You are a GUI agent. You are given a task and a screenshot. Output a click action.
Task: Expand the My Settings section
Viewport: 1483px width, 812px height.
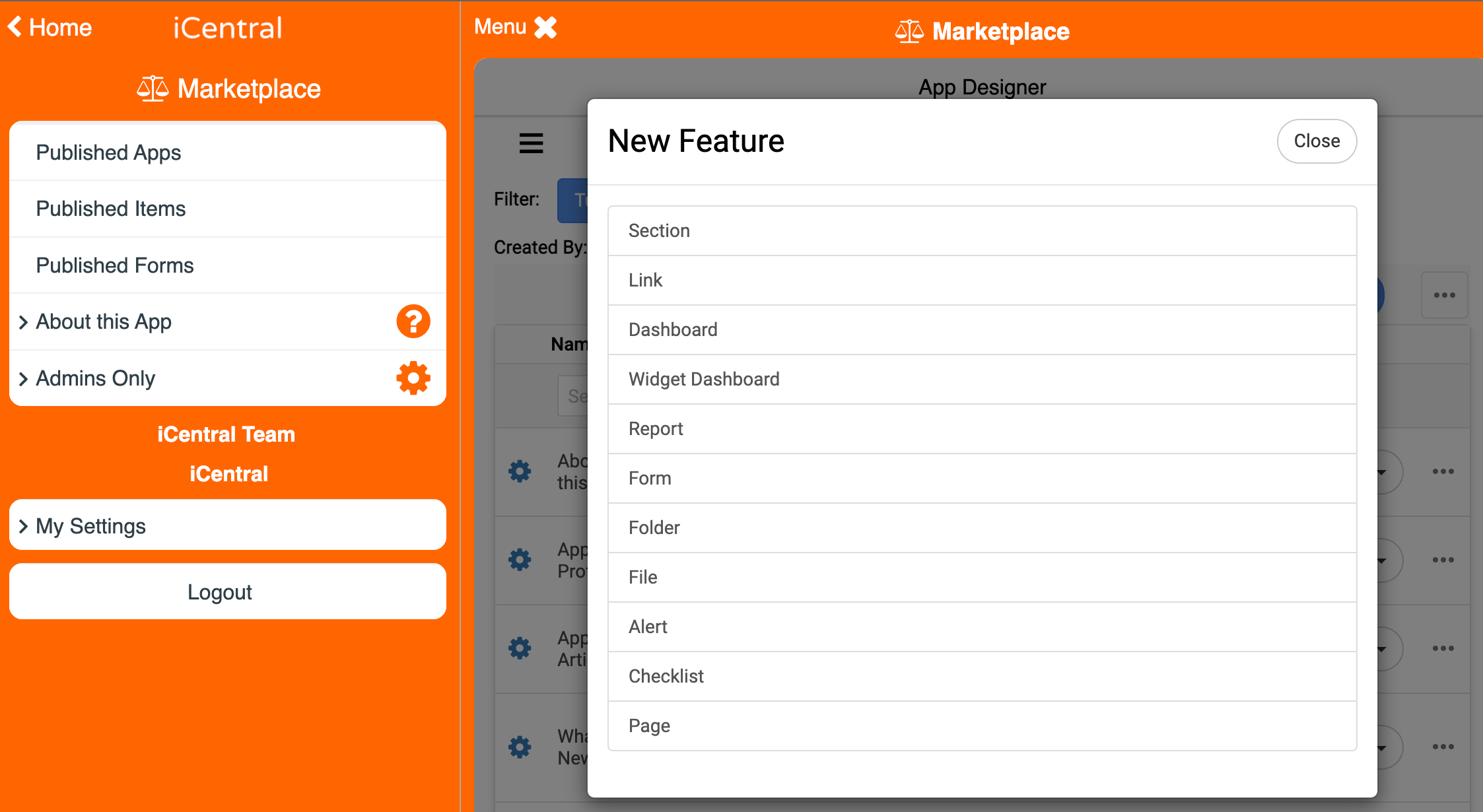point(90,525)
